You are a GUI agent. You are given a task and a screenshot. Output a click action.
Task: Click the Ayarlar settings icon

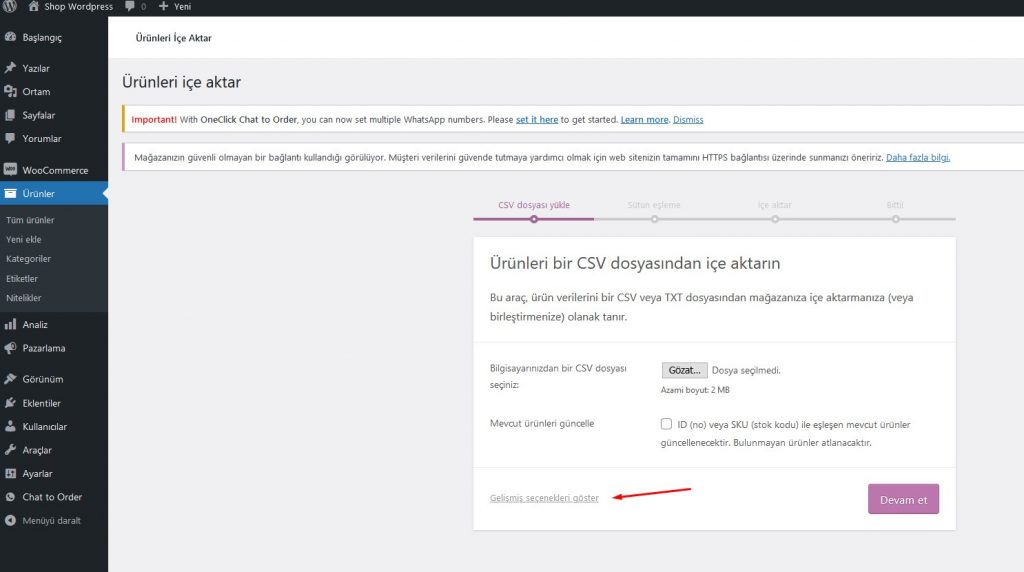10,473
